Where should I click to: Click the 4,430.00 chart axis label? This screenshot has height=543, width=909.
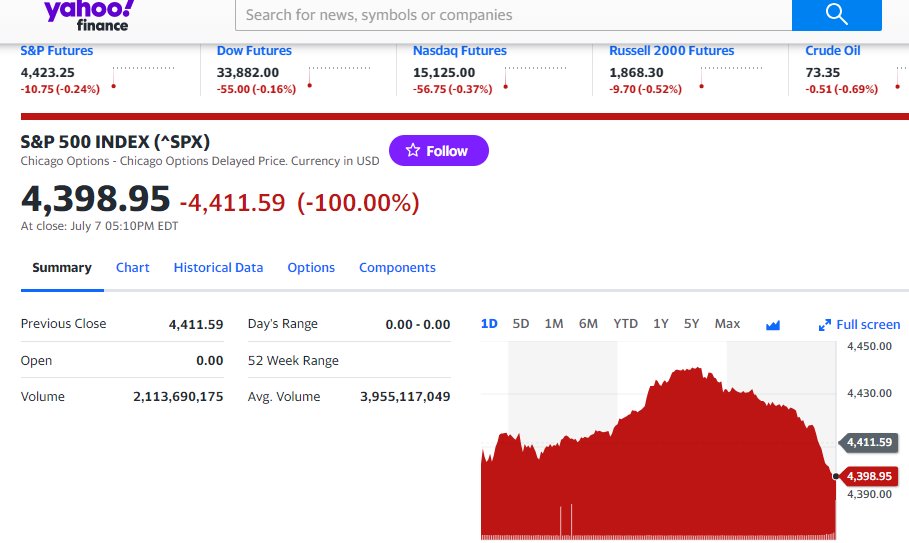(x=869, y=393)
